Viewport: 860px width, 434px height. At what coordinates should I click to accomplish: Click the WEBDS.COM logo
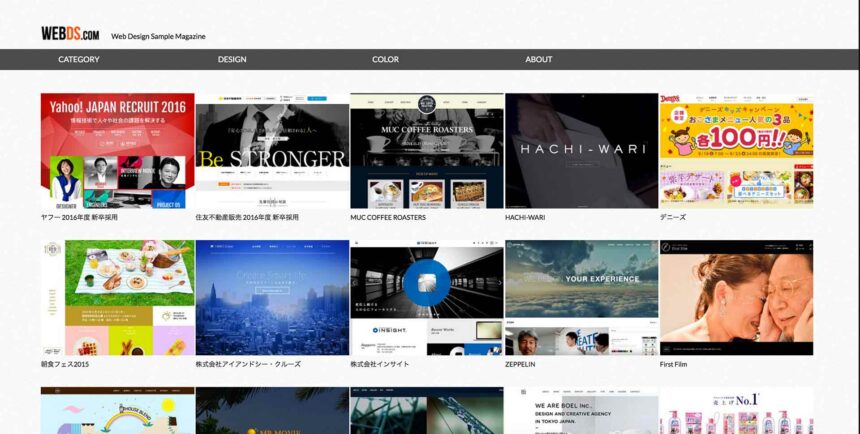70,34
